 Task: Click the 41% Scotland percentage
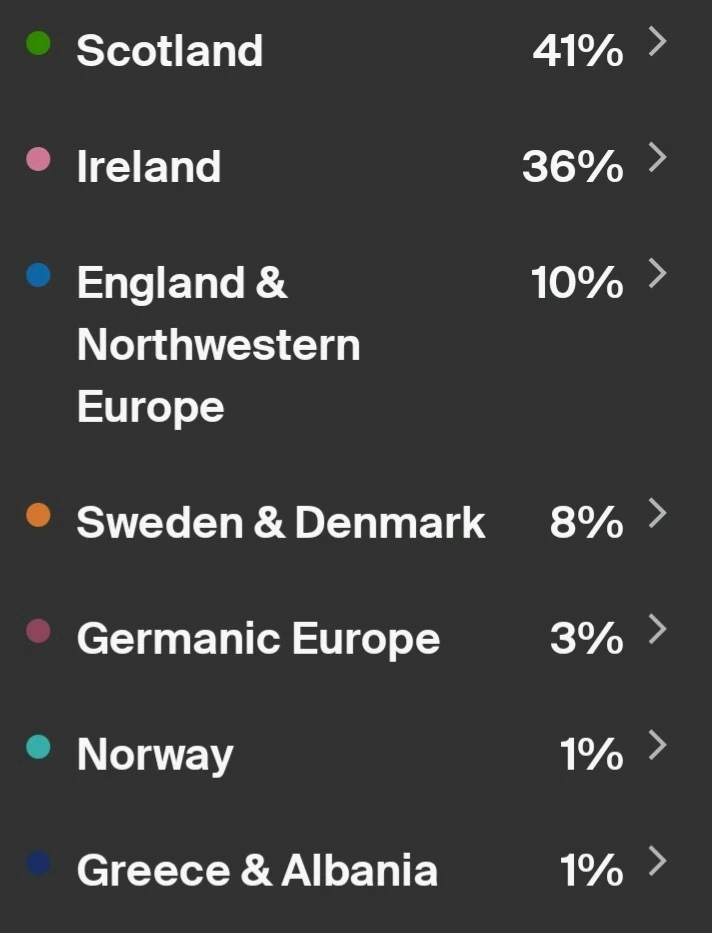click(x=577, y=51)
